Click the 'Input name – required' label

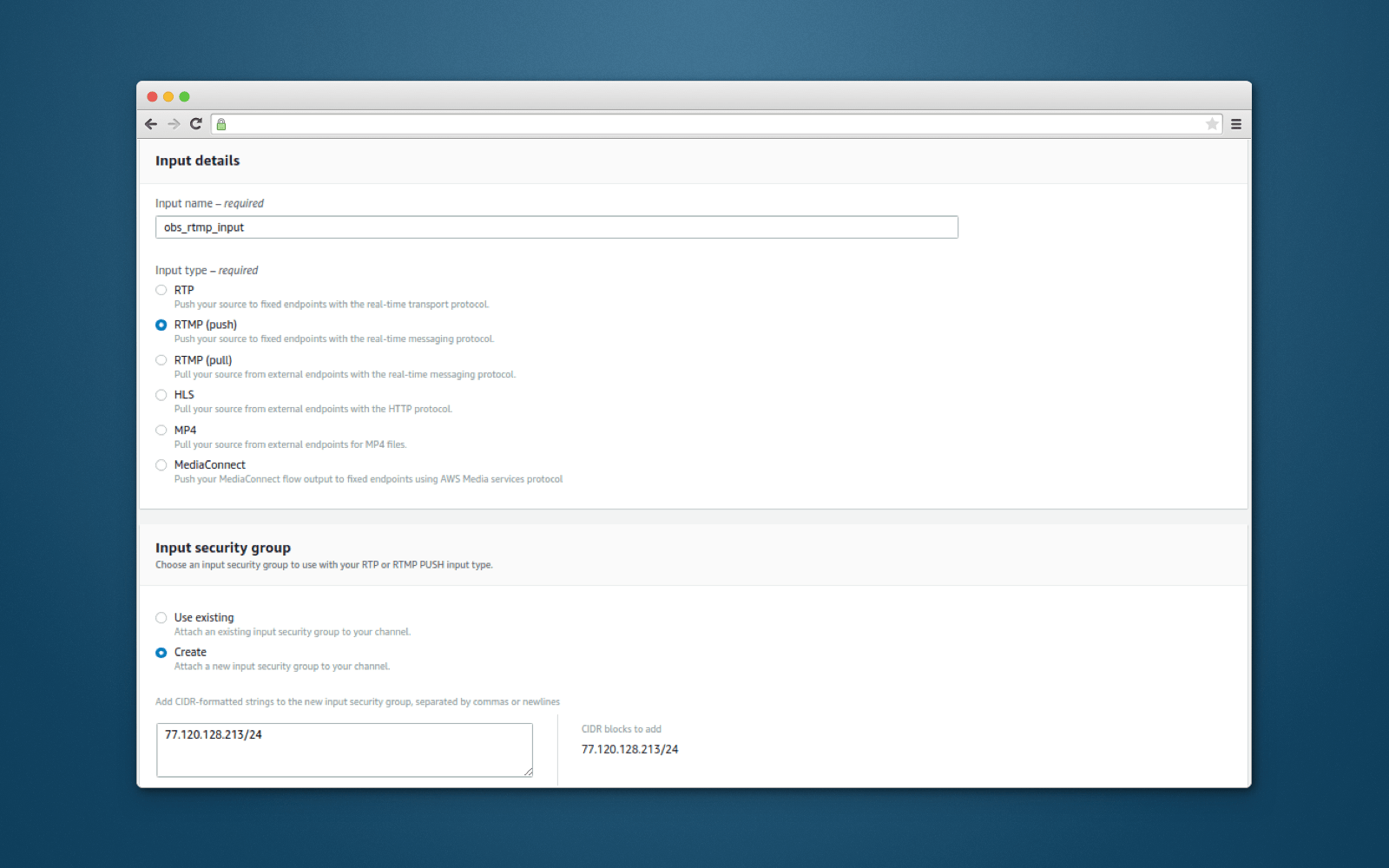[x=209, y=203]
